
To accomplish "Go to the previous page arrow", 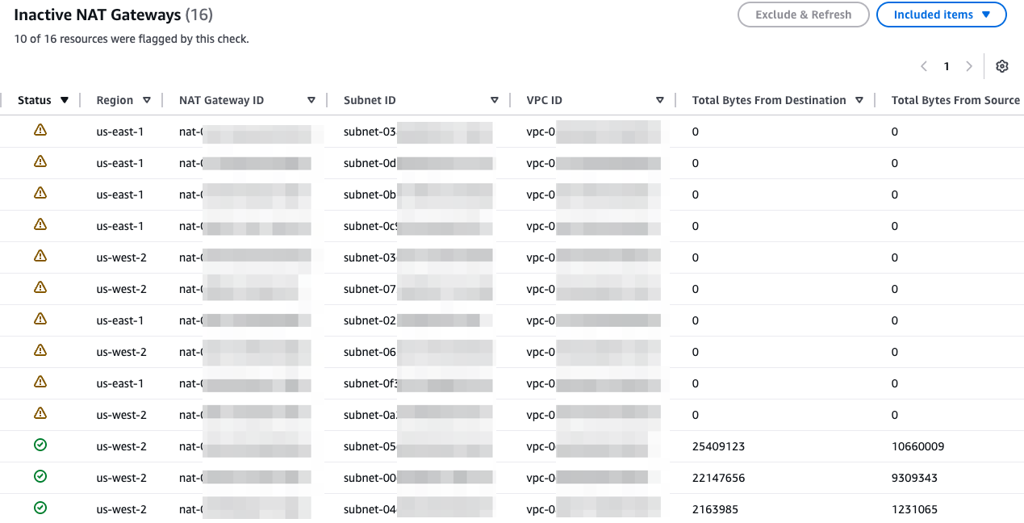I will point(923,66).
